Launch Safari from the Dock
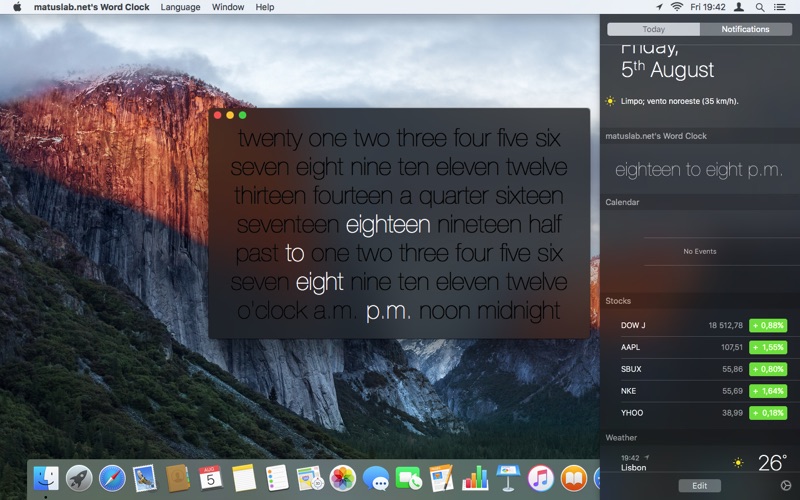800x500 pixels. pyautogui.click(x=112, y=478)
